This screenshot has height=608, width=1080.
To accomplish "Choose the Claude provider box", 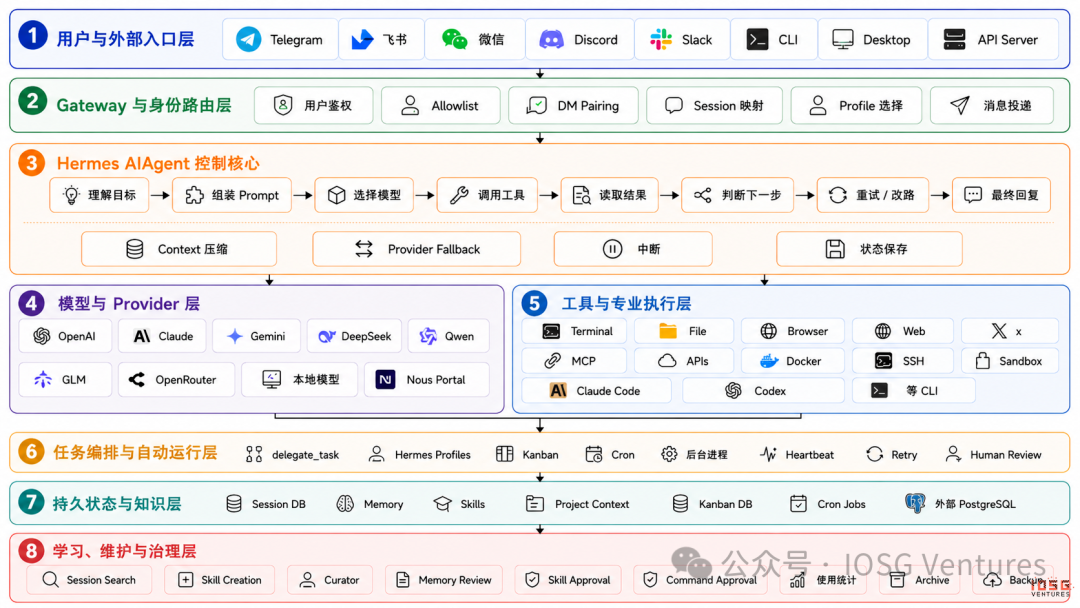I will [162, 336].
